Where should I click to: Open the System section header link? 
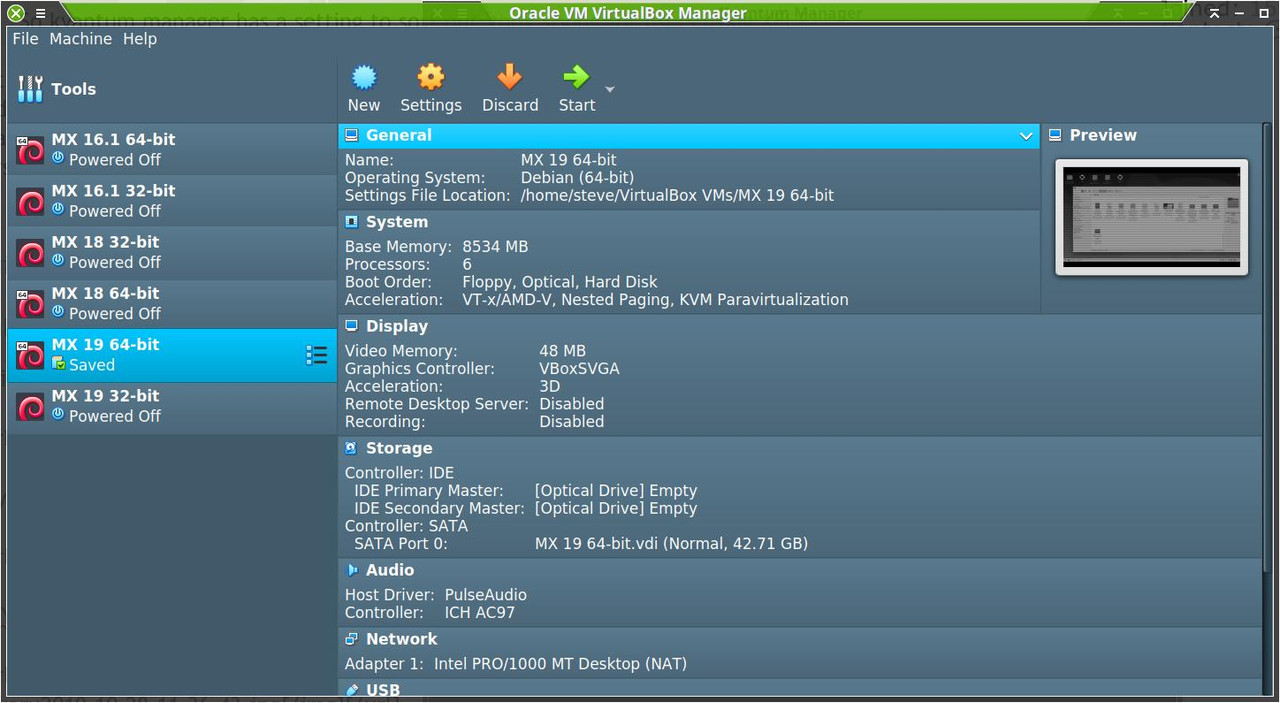pos(397,222)
